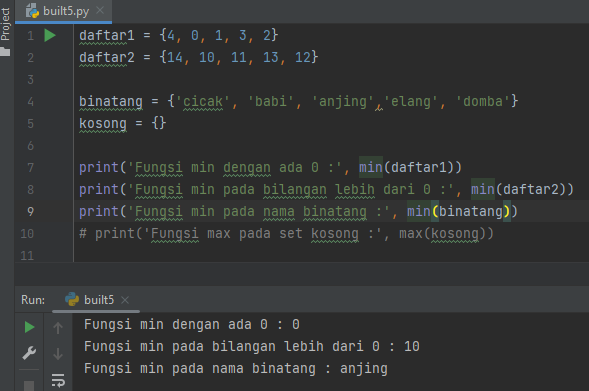Image resolution: width=589 pixels, height=391 pixels.
Task: Place cursor on kosong variable on line 5
Action: point(103,123)
